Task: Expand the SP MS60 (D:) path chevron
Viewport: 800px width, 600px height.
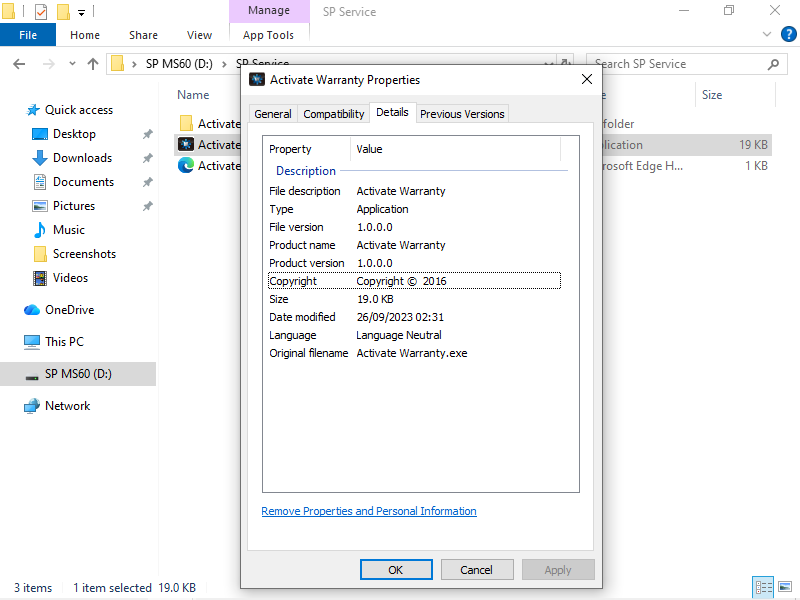Action: tap(225, 64)
